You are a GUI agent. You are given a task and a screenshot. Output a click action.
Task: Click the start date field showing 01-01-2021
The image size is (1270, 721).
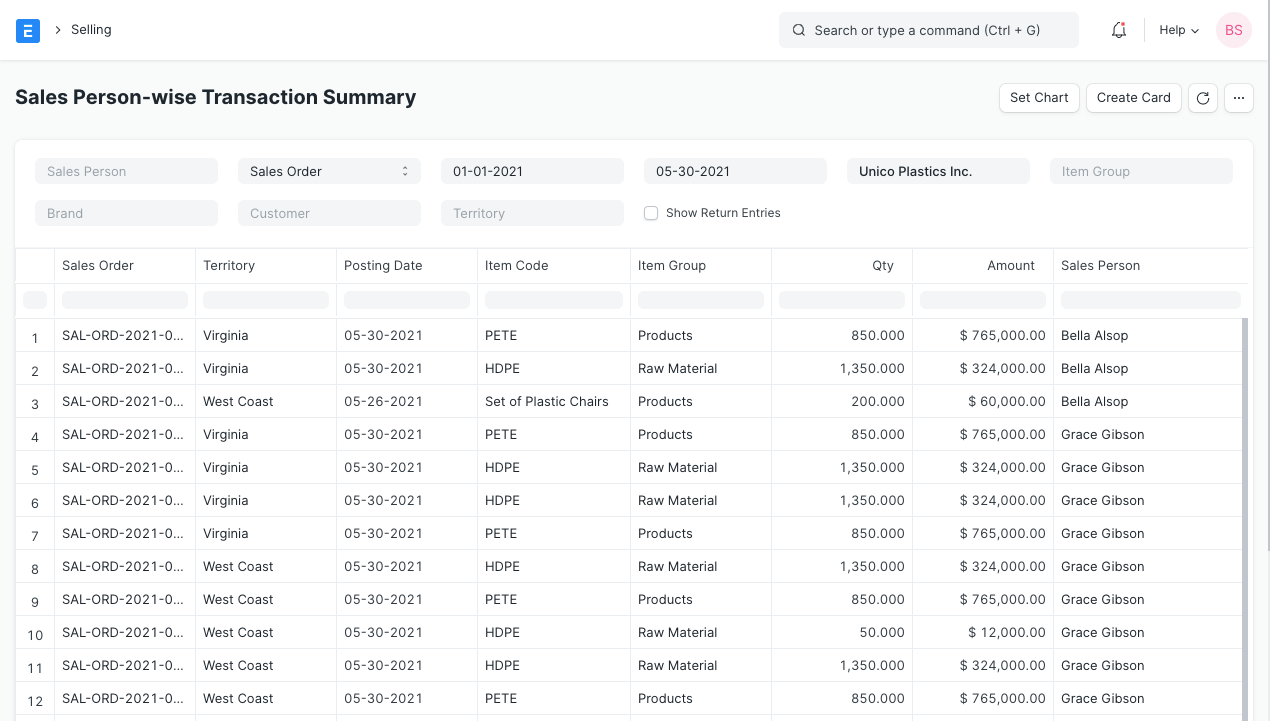pos(531,170)
